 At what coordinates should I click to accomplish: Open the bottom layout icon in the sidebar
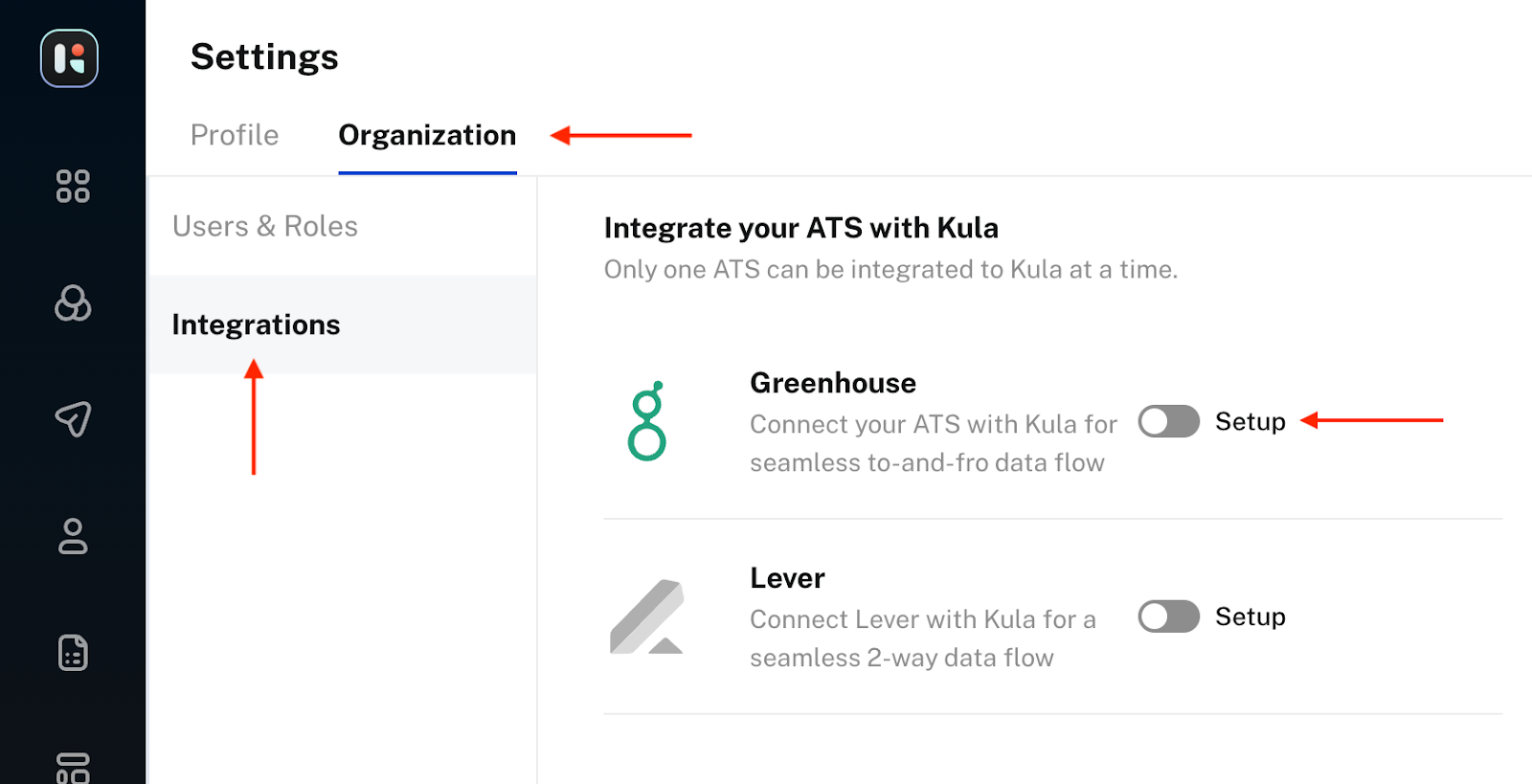coord(73,768)
